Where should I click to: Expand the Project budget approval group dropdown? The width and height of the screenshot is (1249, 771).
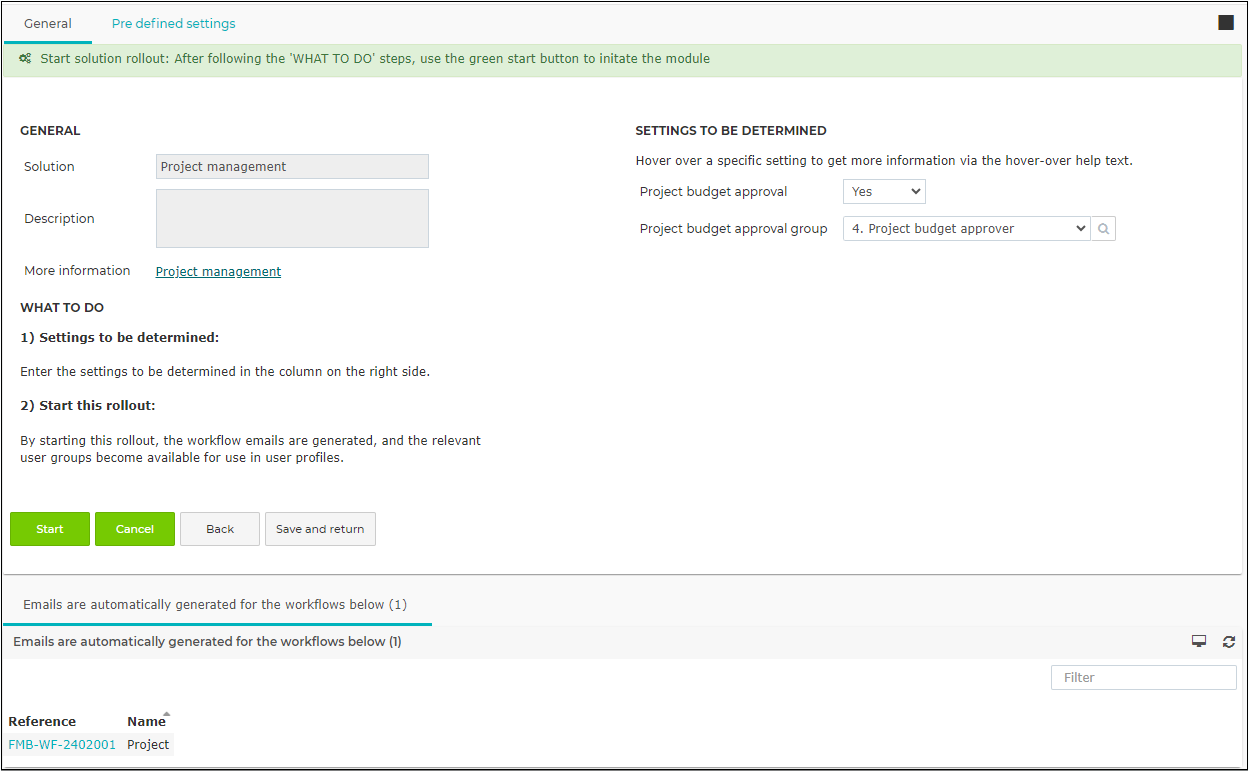tap(966, 229)
